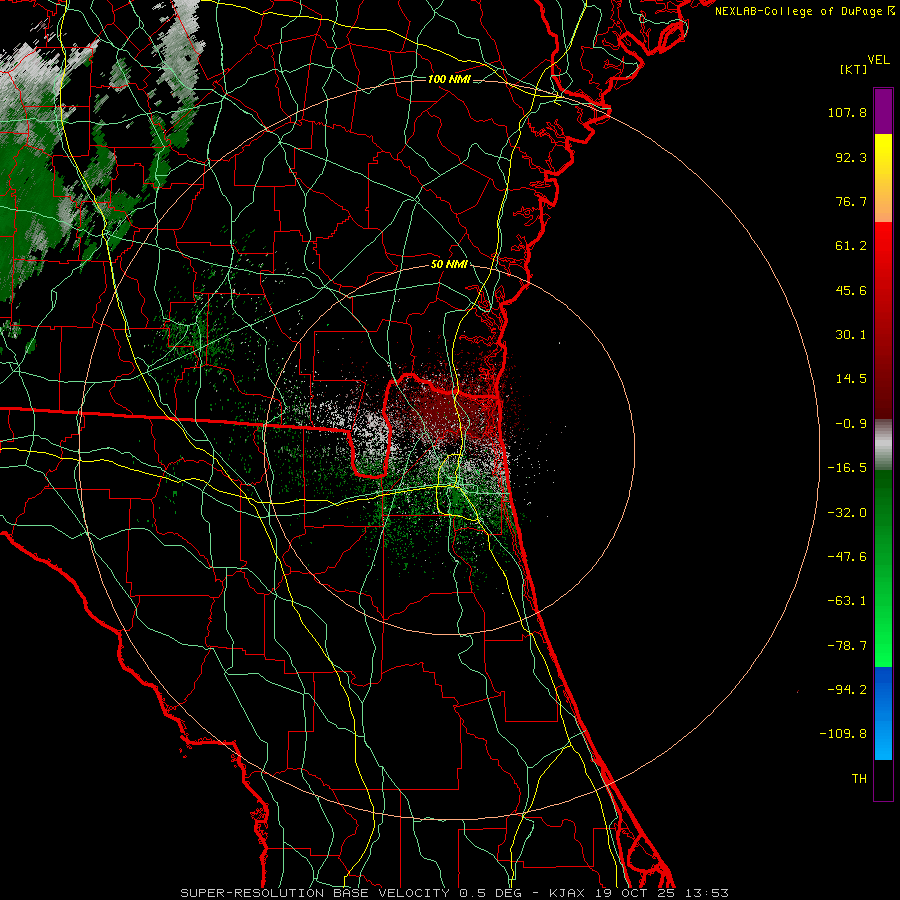Select the 76.7 velocity scale value

(x=851, y=201)
